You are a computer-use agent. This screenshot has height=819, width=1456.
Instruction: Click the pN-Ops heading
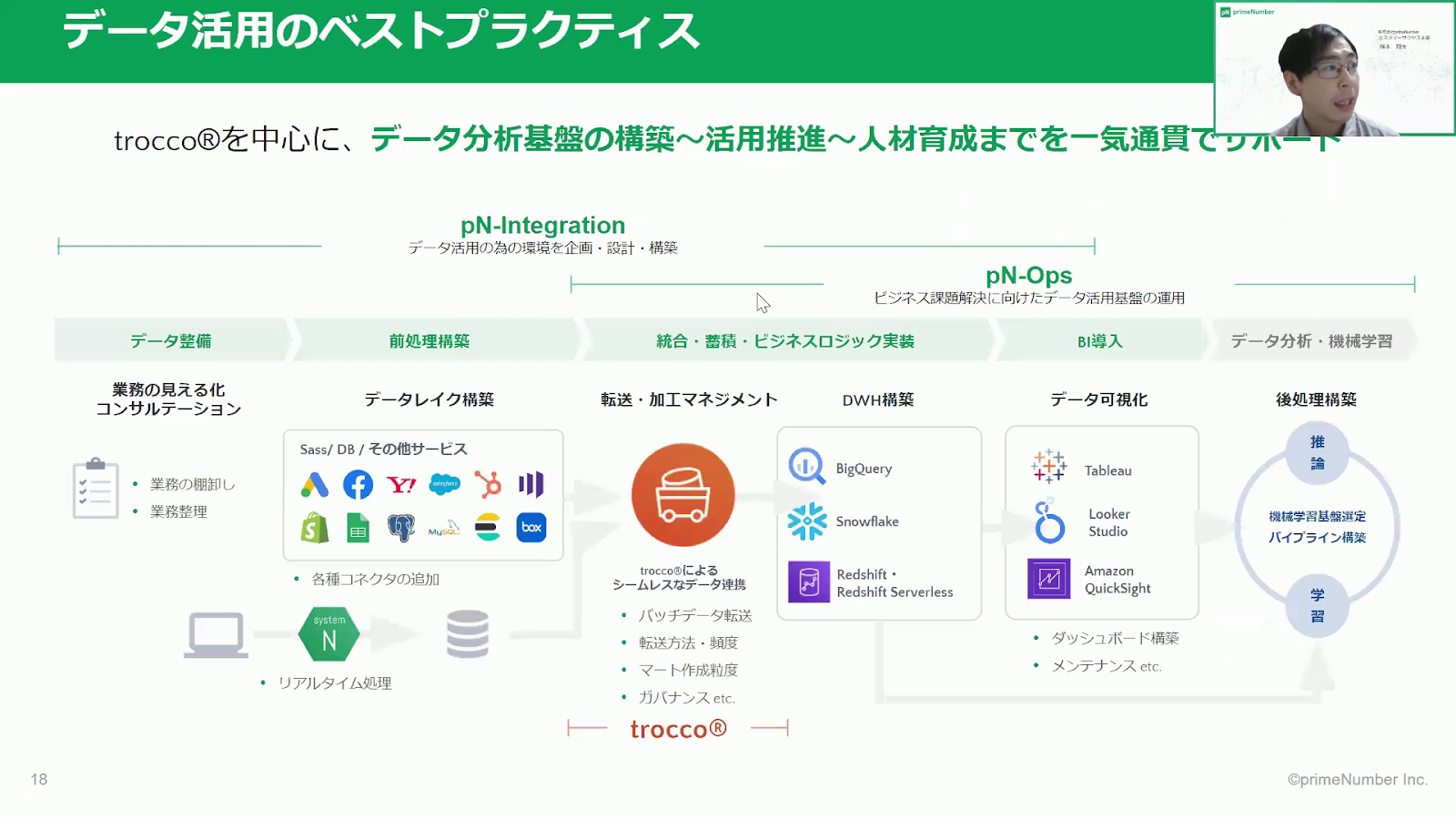1028,275
